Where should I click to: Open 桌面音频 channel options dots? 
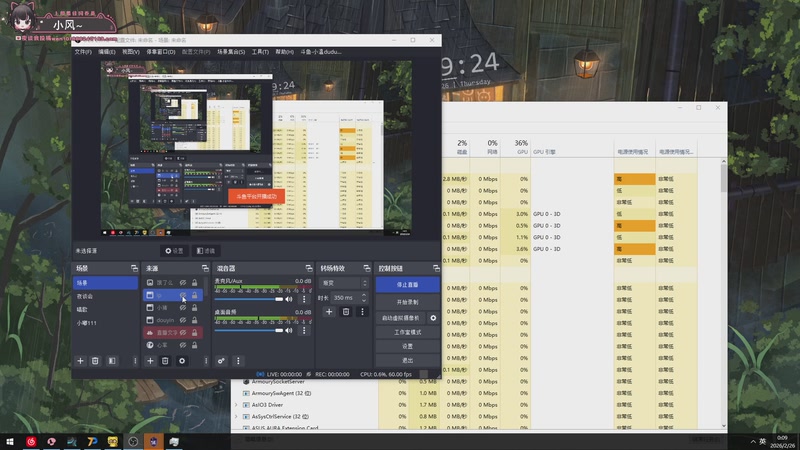pos(304,330)
